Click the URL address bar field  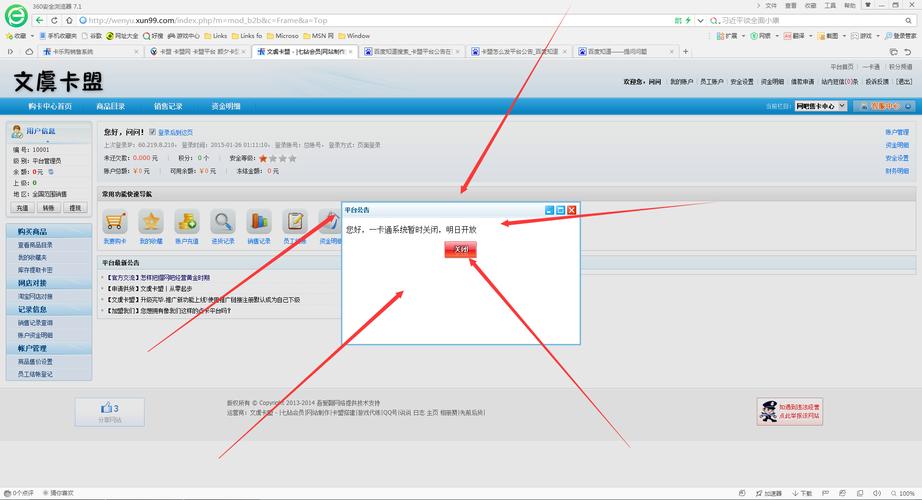[376, 21]
